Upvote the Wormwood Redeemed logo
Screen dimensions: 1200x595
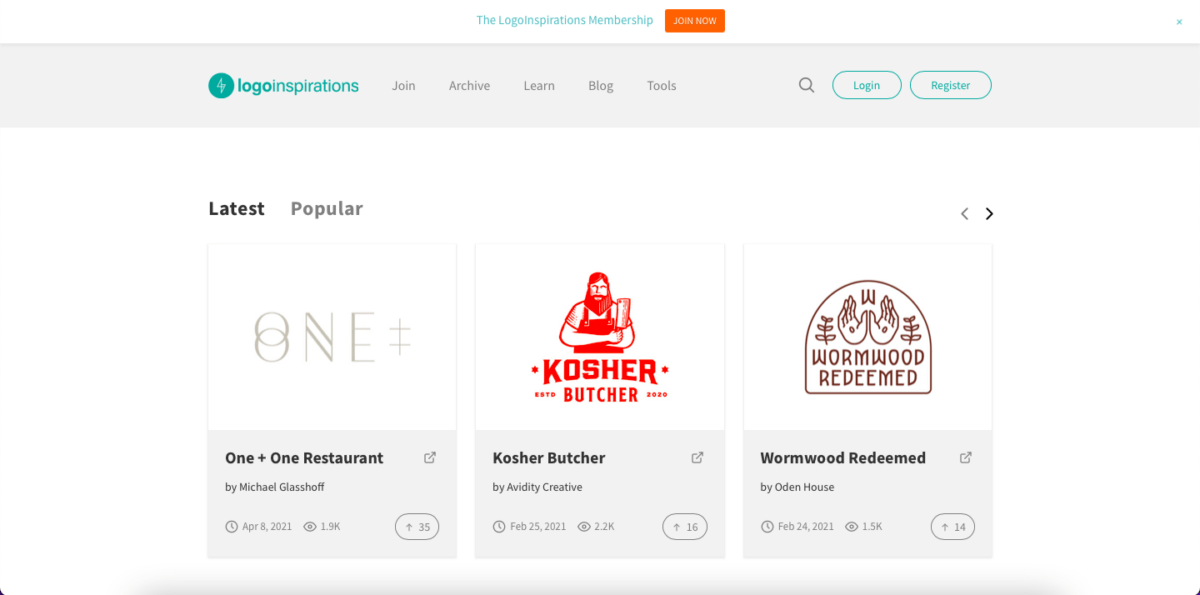coord(952,526)
